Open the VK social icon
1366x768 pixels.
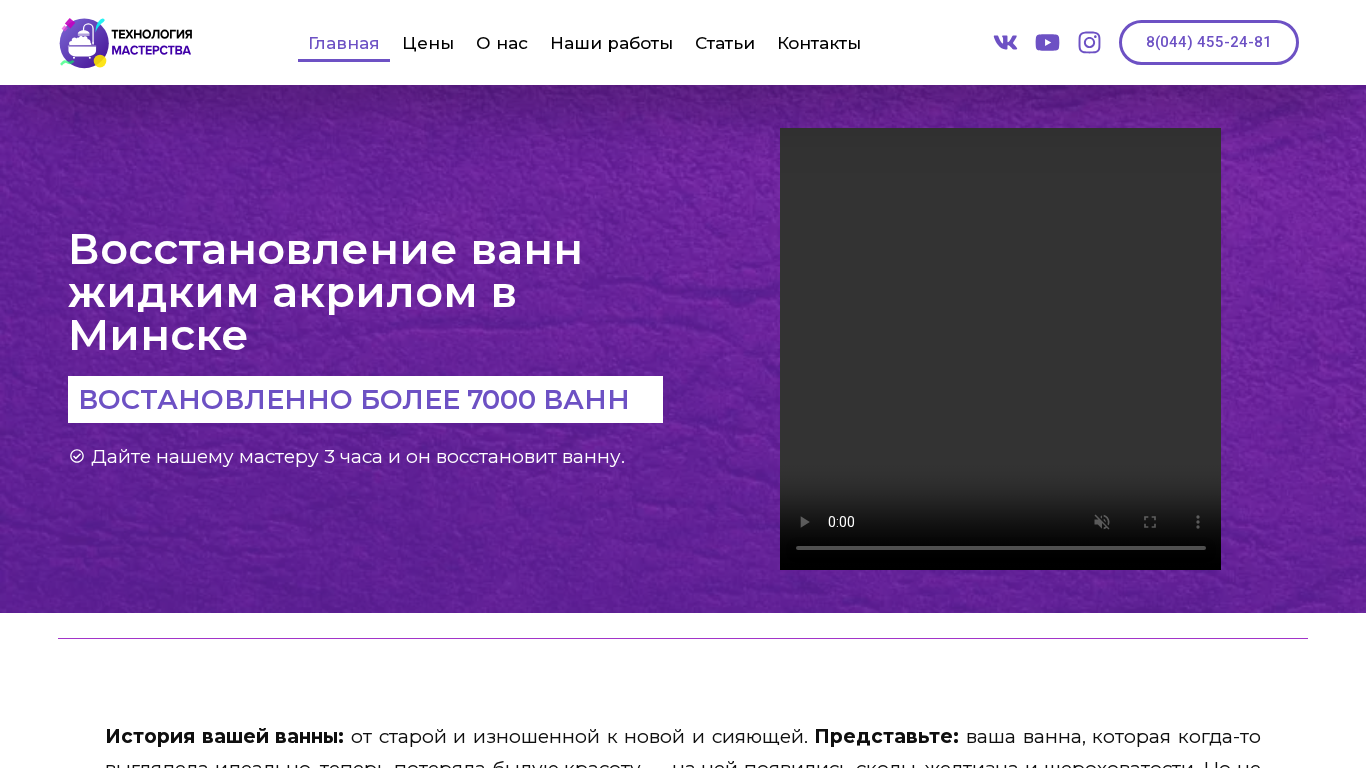(1005, 42)
